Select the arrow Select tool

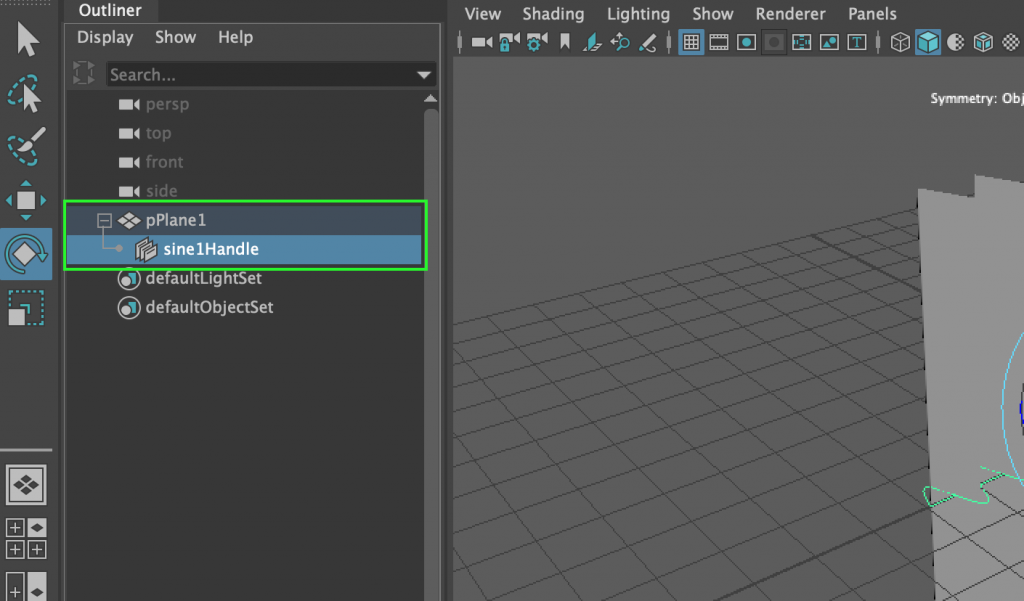(x=26, y=40)
